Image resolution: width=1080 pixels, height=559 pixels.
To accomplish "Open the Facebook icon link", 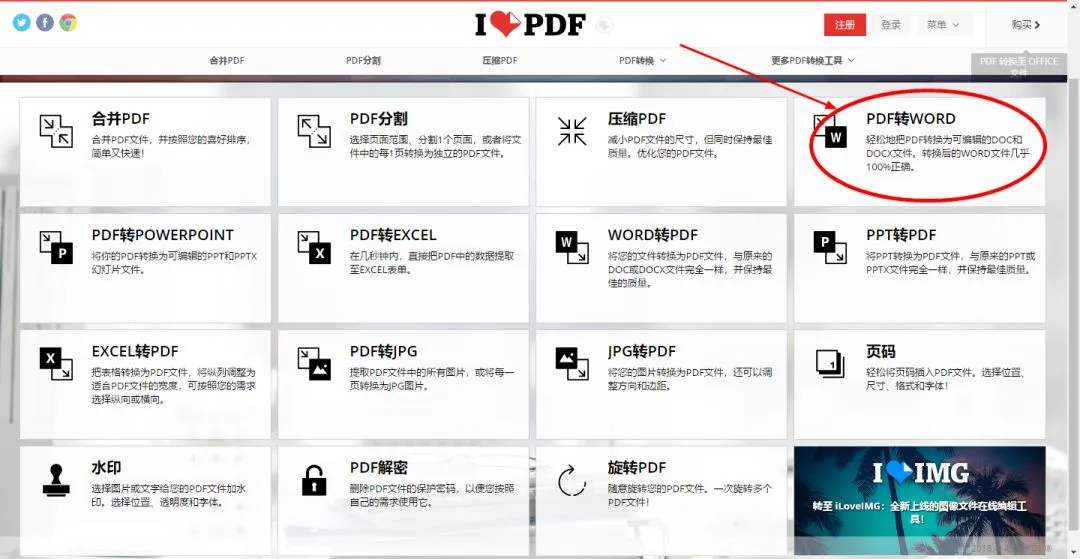I will click(45, 23).
